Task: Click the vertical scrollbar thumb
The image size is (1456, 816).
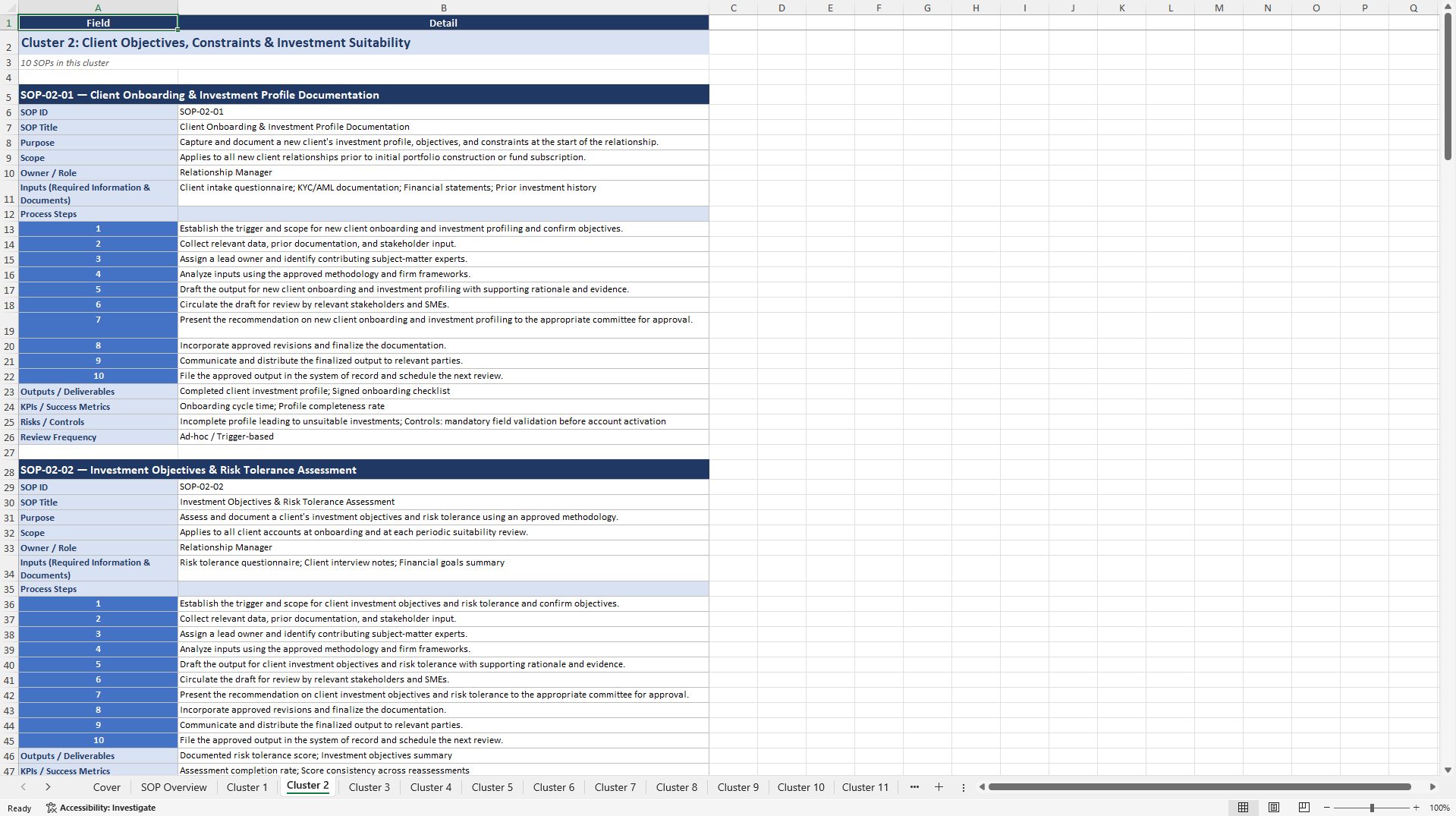Action: [1448, 87]
